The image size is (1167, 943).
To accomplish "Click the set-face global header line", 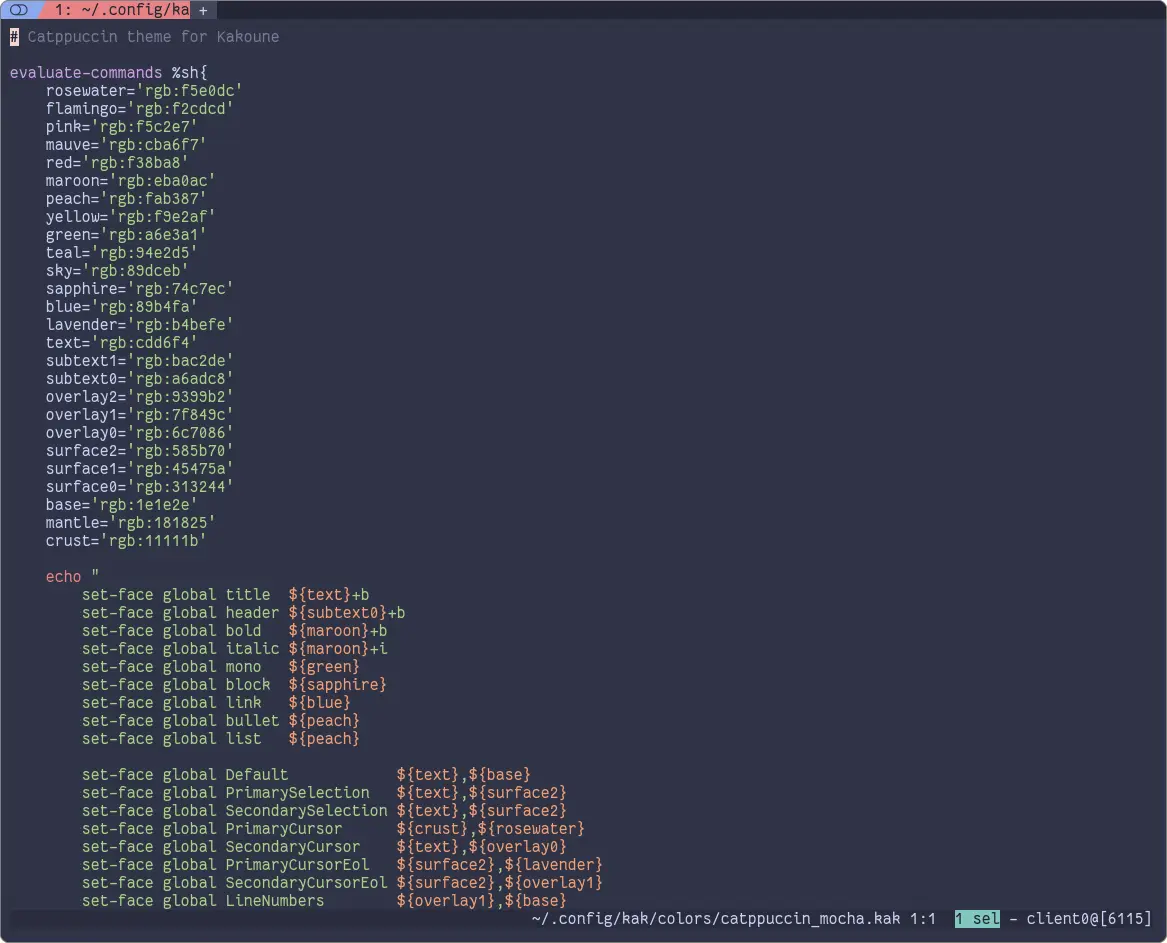I will (x=243, y=613).
